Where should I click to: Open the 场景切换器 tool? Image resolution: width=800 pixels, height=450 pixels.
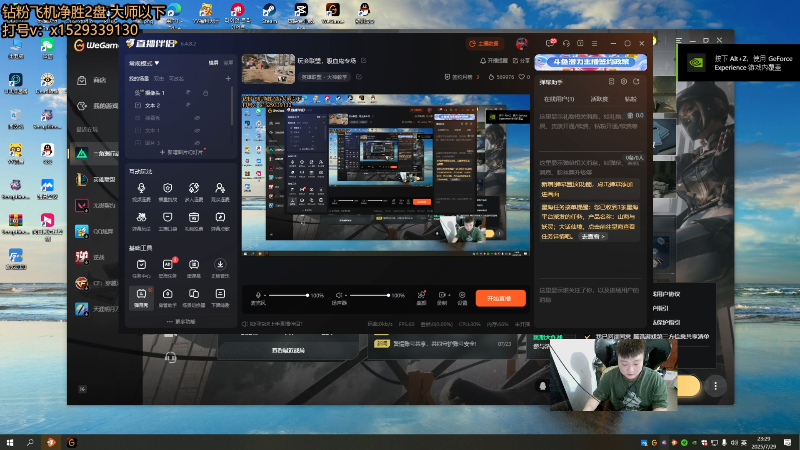pos(194,294)
